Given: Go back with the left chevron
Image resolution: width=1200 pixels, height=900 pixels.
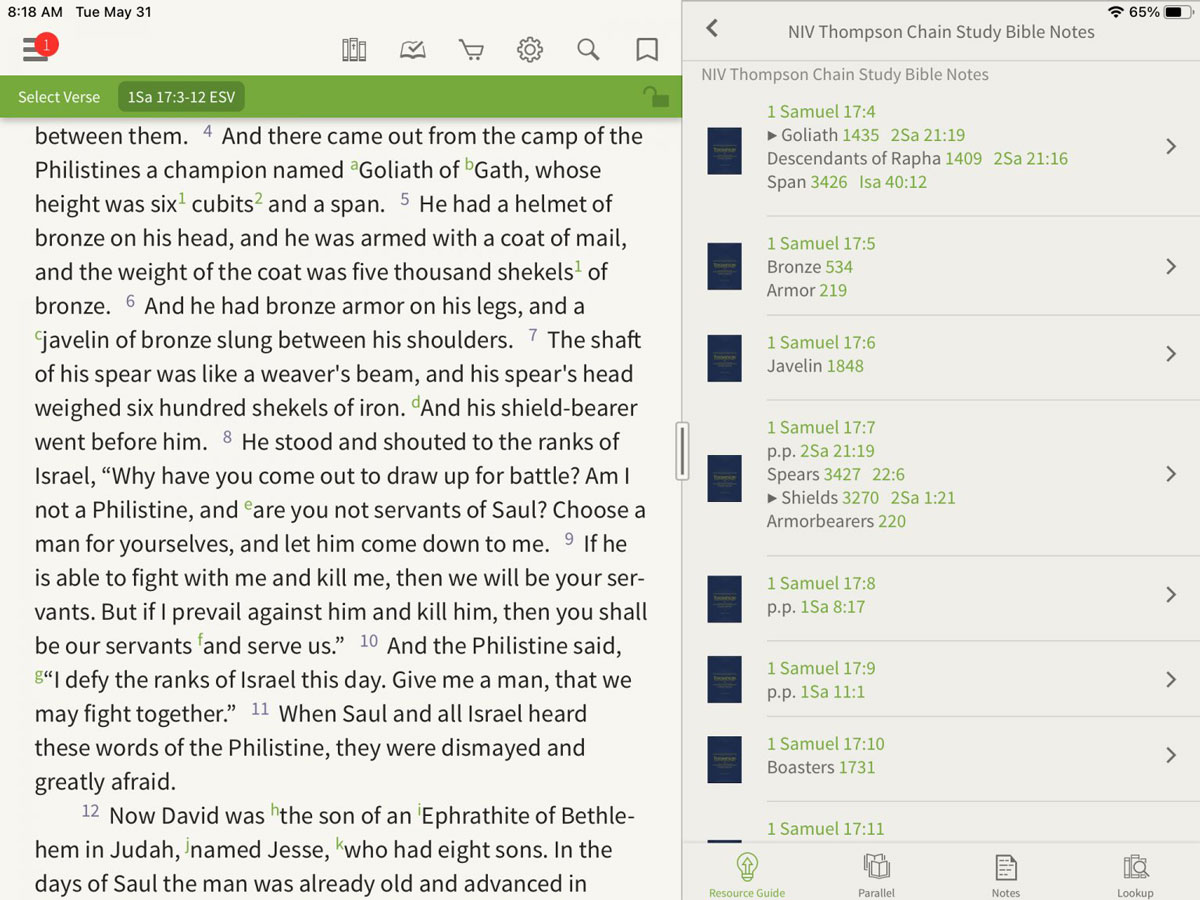Looking at the screenshot, I should (x=712, y=29).
